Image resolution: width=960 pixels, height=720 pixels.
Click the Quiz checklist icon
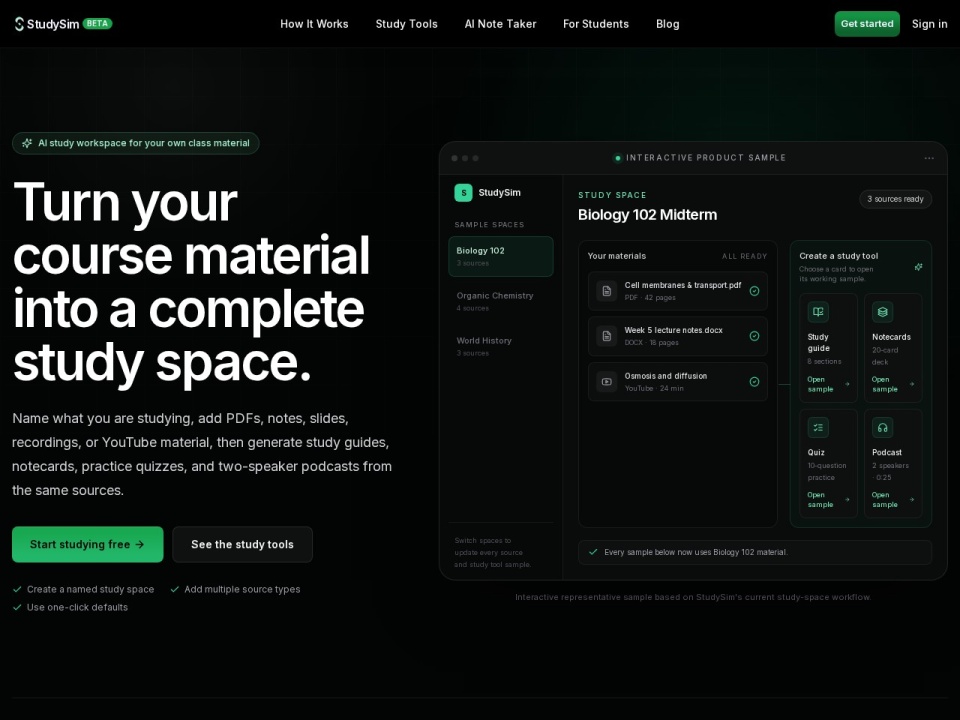pyautogui.click(x=818, y=427)
